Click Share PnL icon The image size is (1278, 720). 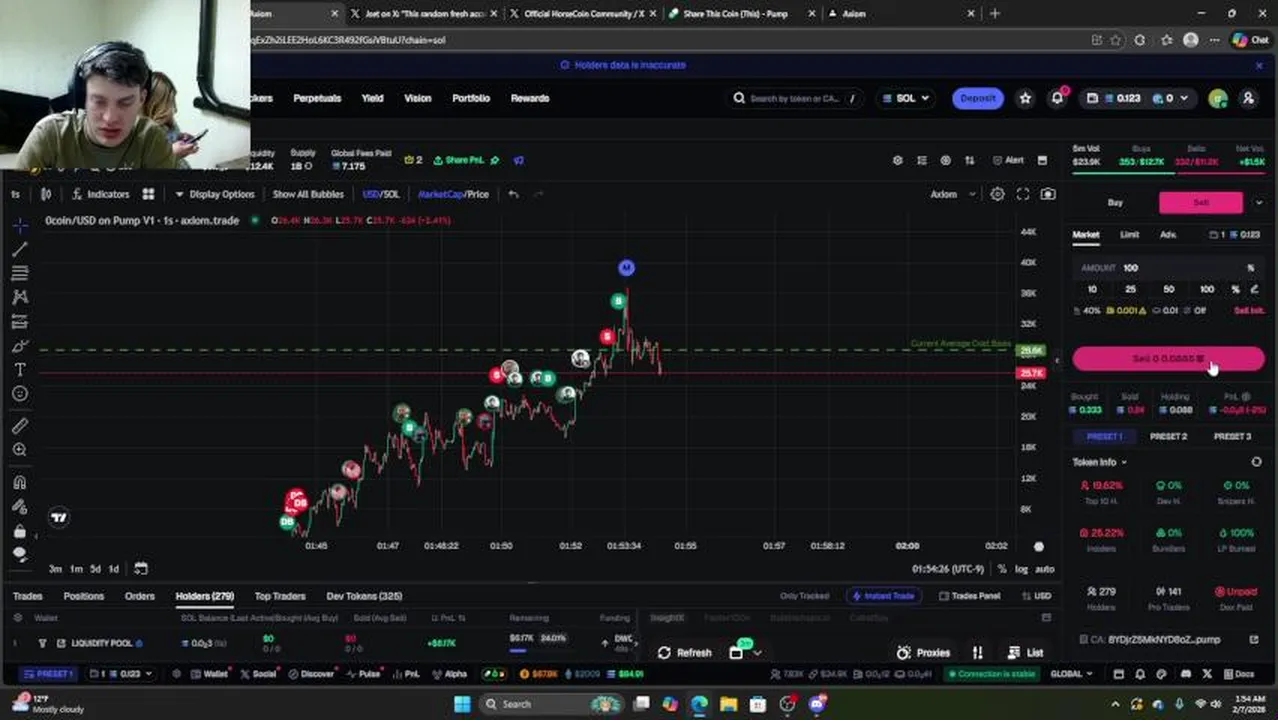pyautogui.click(x=458, y=160)
